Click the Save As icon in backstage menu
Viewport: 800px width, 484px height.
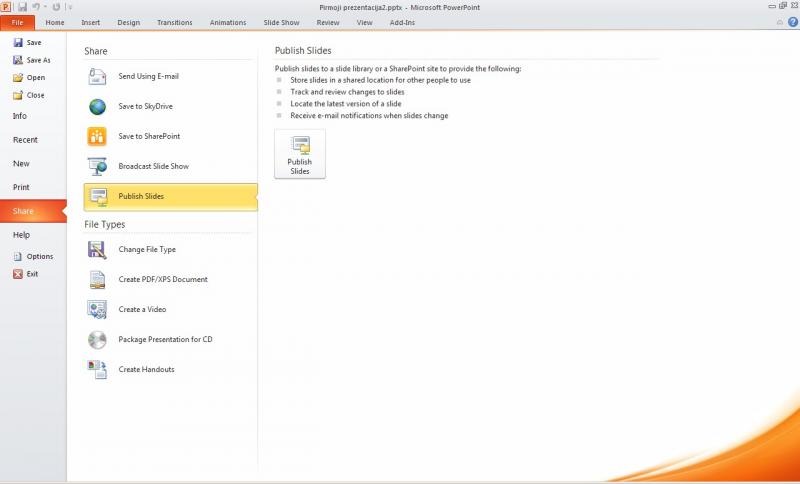tap(18, 60)
